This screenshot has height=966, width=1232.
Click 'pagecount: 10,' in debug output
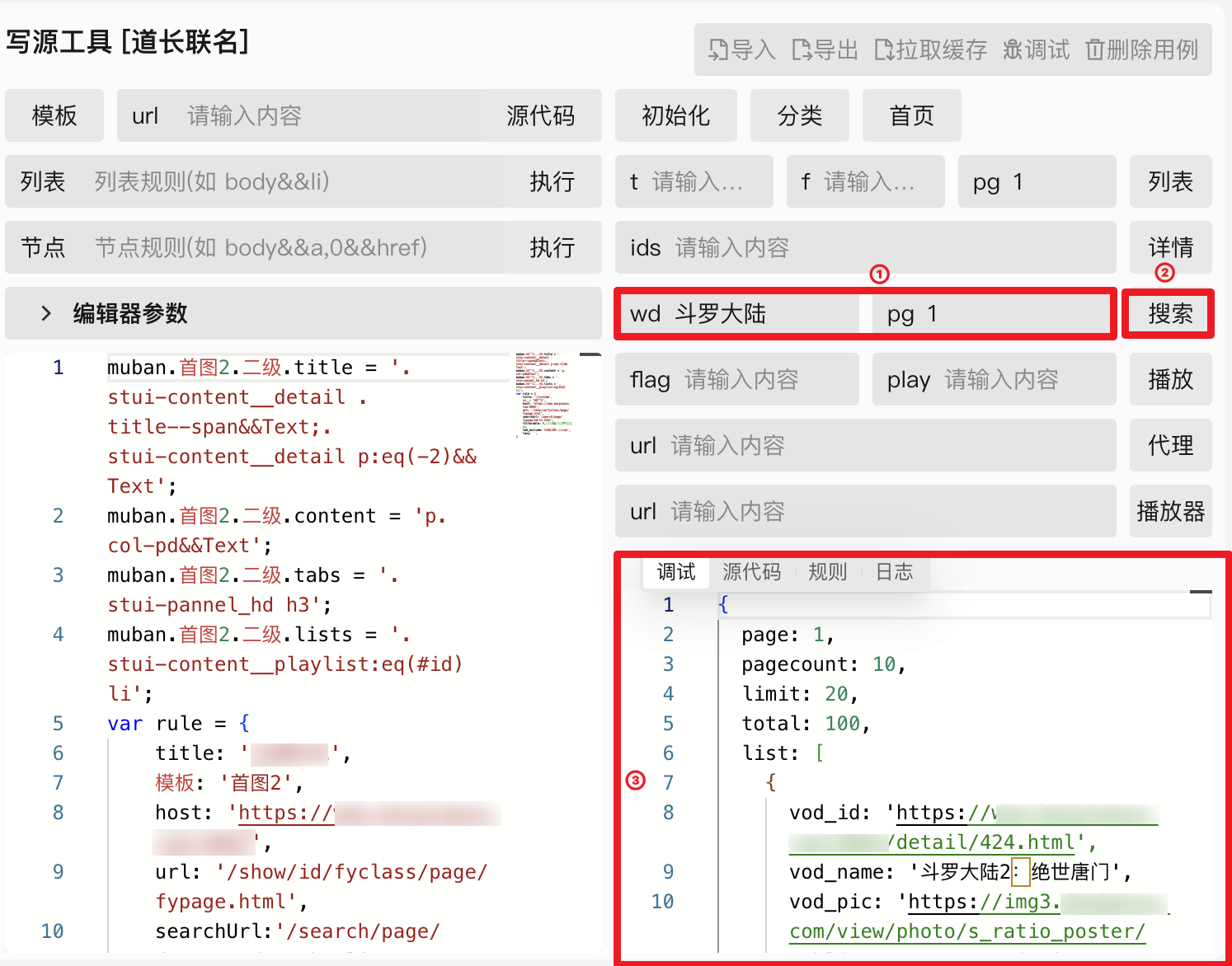[x=824, y=664]
